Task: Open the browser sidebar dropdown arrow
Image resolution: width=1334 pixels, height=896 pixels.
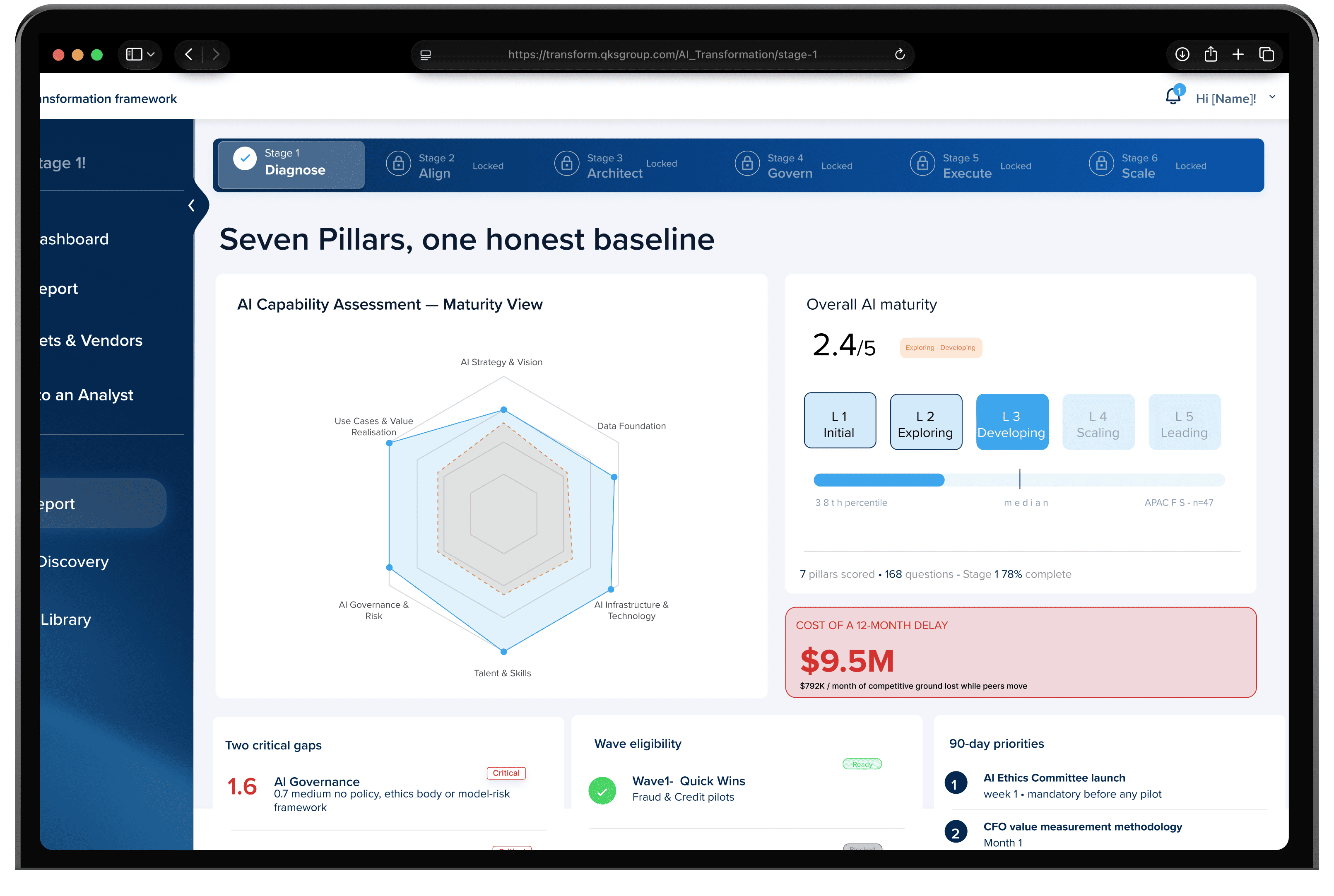Action: pyautogui.click(x=151, y=54)
